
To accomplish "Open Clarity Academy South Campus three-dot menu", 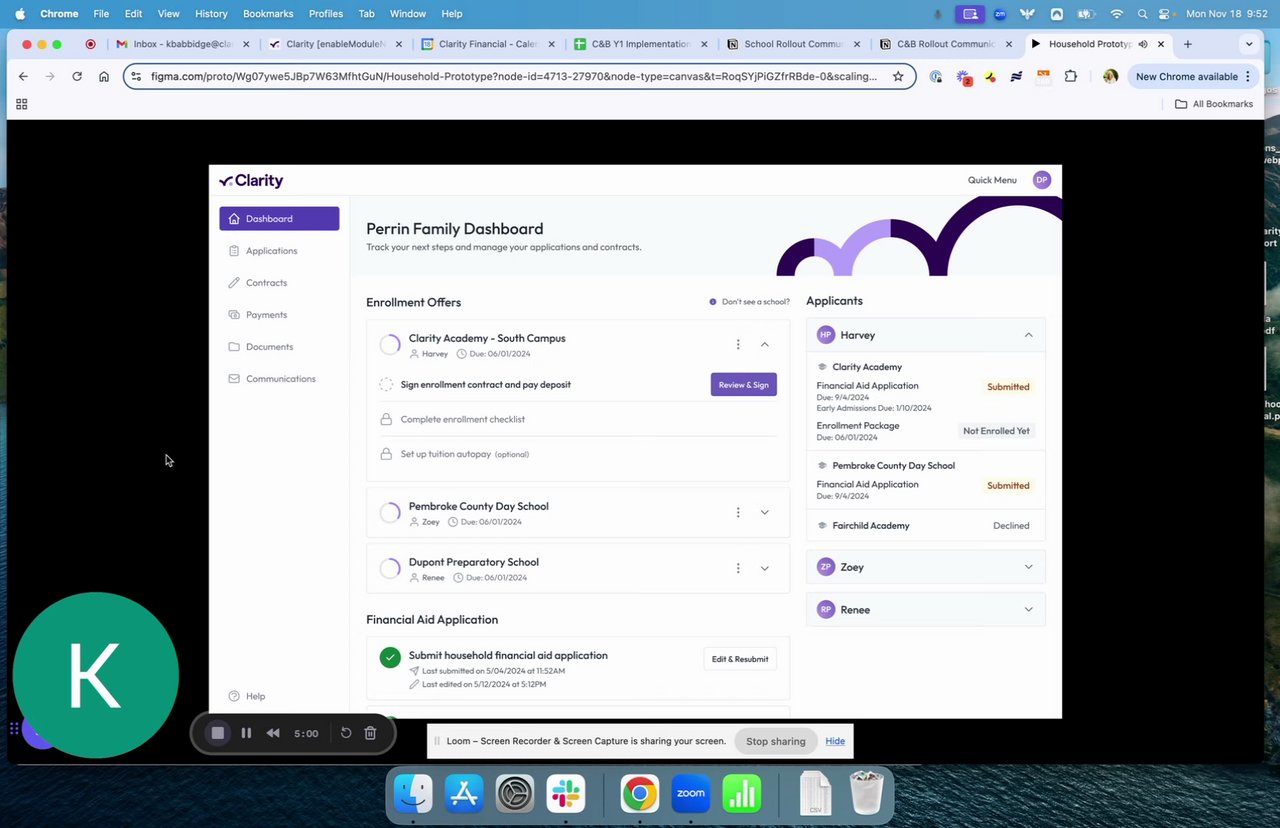I will click(x=738, y=344).
